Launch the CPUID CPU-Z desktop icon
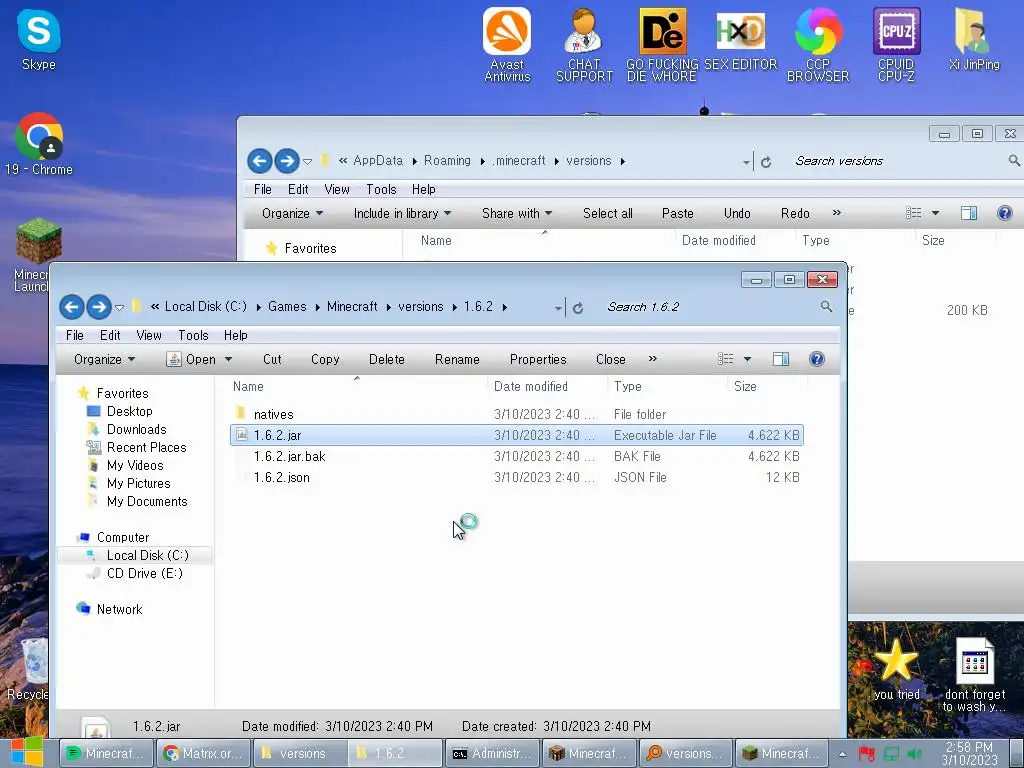 coord(896,44)
